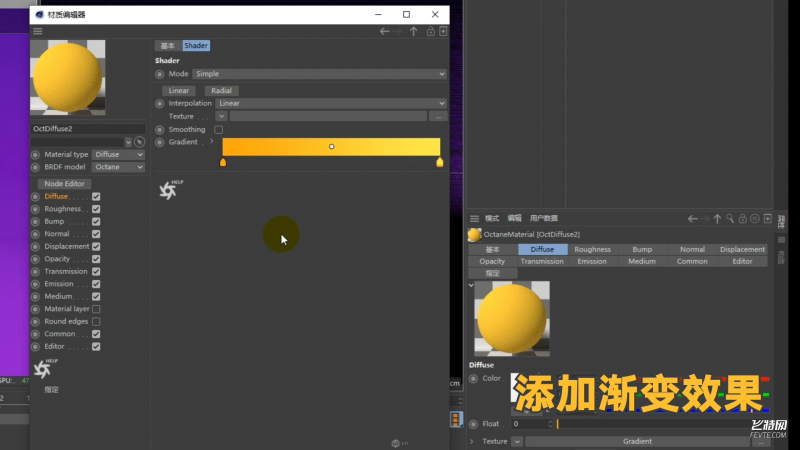Select the Roughness tab in Attribute Manager

click(x=592, y=249)
